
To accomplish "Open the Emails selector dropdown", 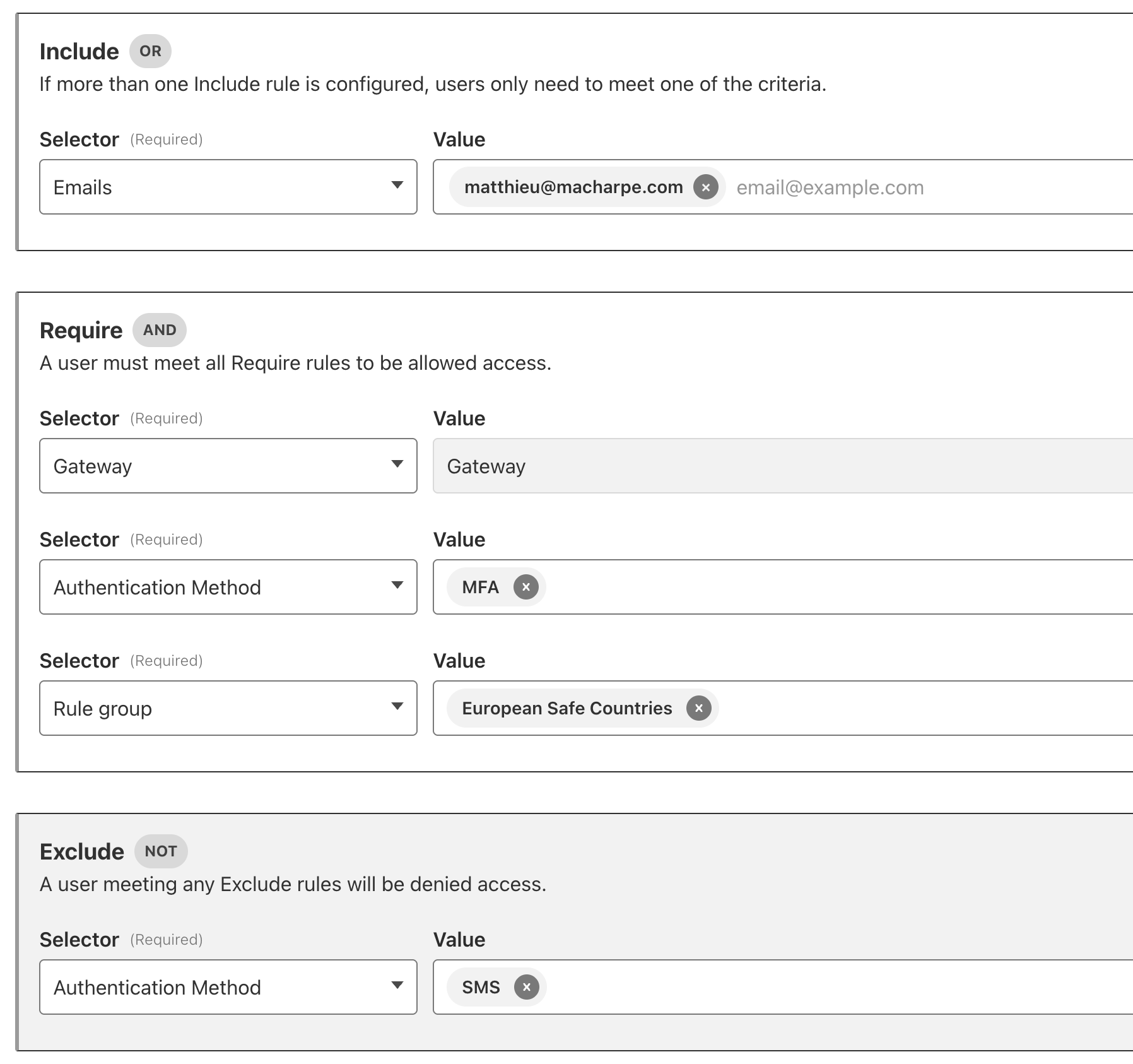I will (x=228, y=187).
